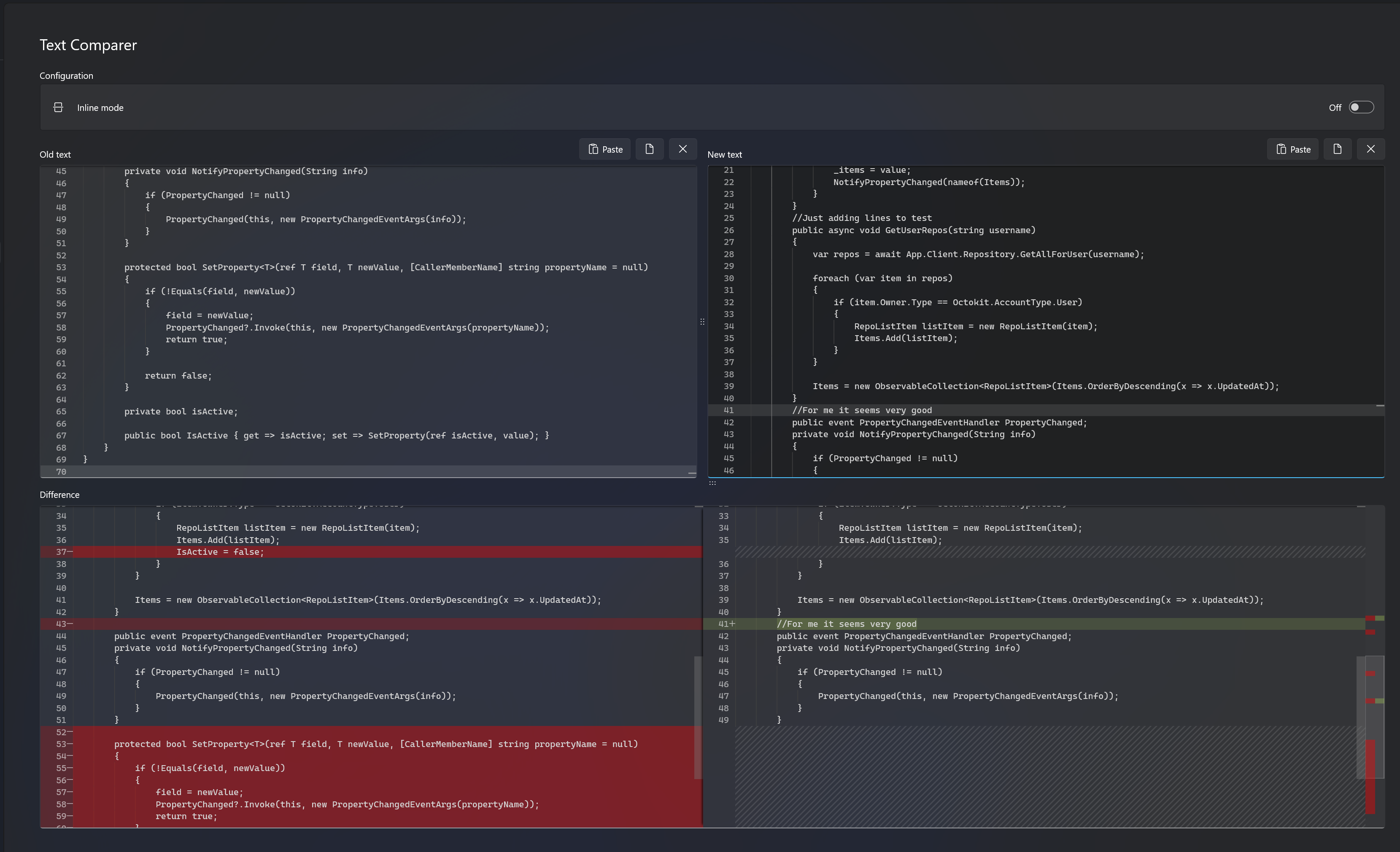1400x852 pixels.
Task: Click the Inline mode split-view icon
Action: click(x=58, y=107)
